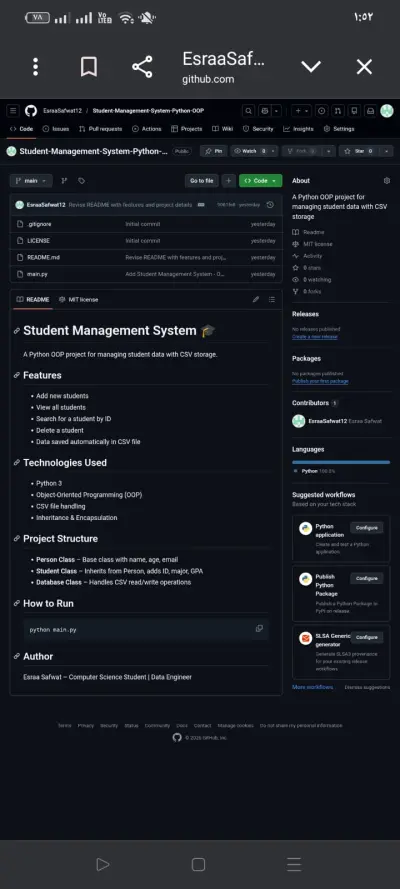Click Publish your first package link
This screenshot has width=400, height=889.
point(320,381)
